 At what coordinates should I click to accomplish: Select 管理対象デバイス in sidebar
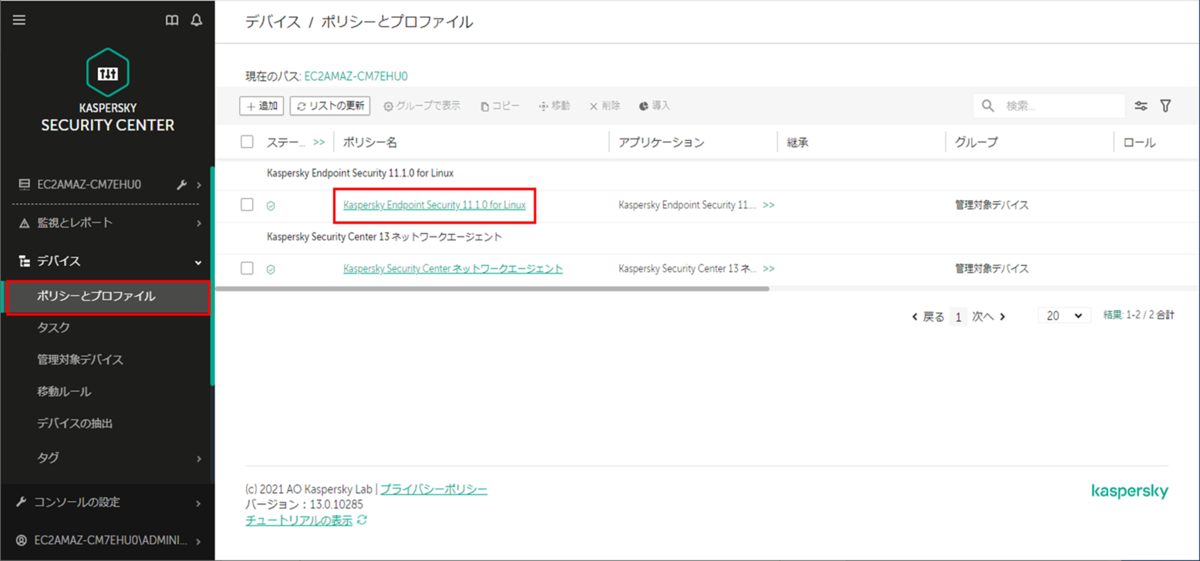pyautogui.click(x=80, y=360)
